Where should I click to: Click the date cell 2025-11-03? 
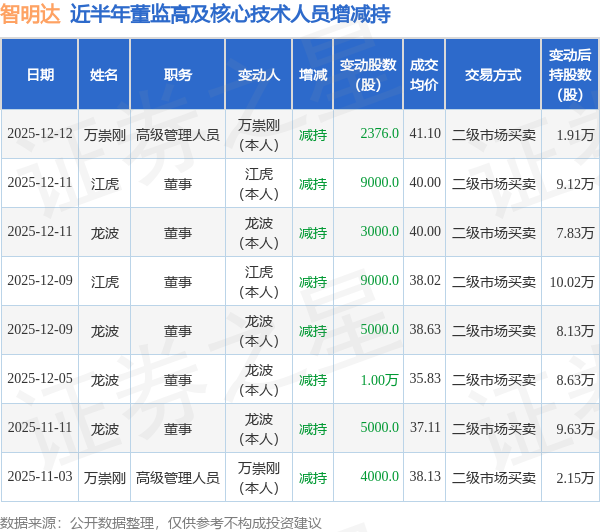(x=40, y=477)
